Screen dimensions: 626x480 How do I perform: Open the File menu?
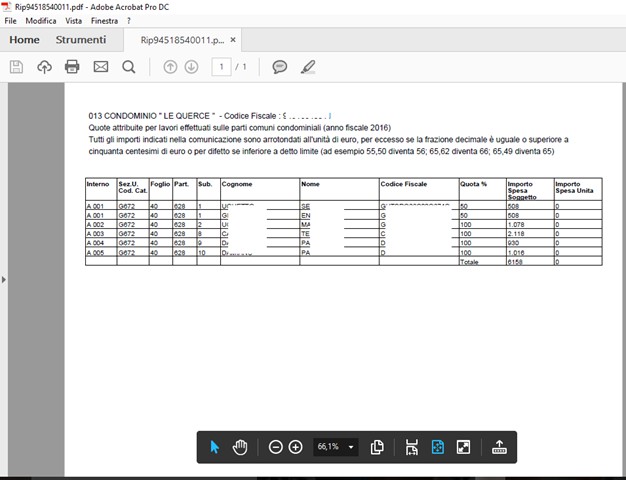[x=10, y=21]
